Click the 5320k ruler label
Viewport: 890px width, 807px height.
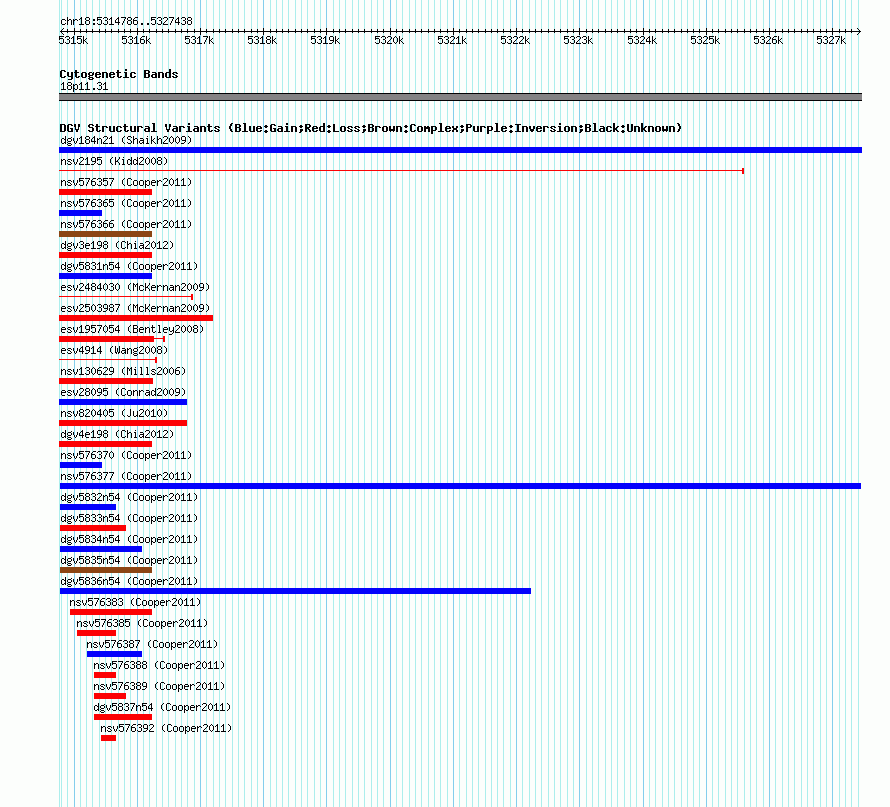[x=389, y=40]
